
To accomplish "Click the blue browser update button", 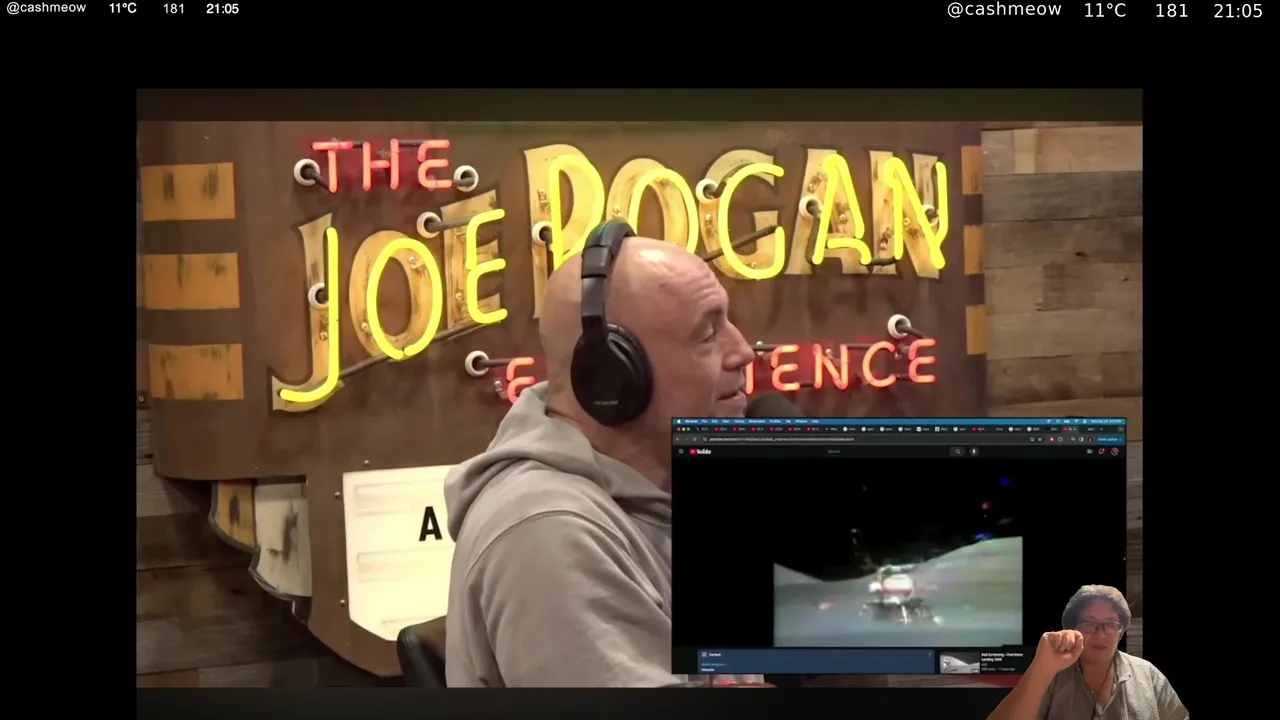I will pyautogui.click(x=1110, y=439).
